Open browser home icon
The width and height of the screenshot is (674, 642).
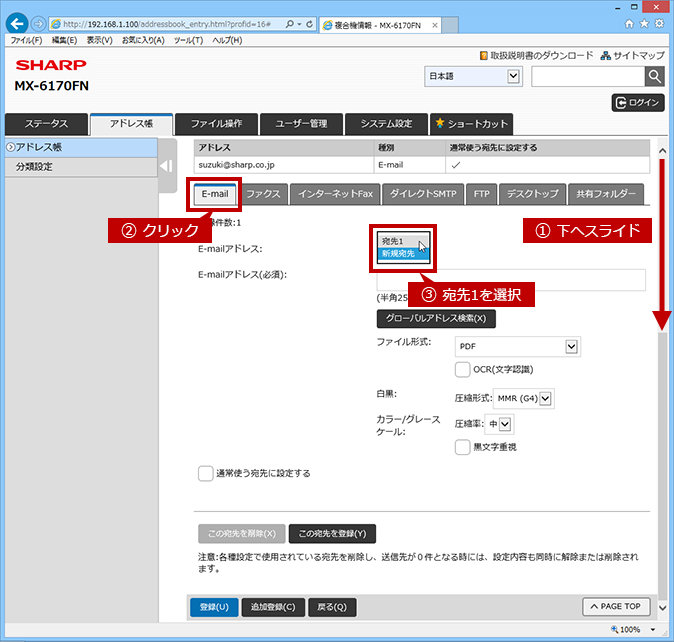[629, 24]
